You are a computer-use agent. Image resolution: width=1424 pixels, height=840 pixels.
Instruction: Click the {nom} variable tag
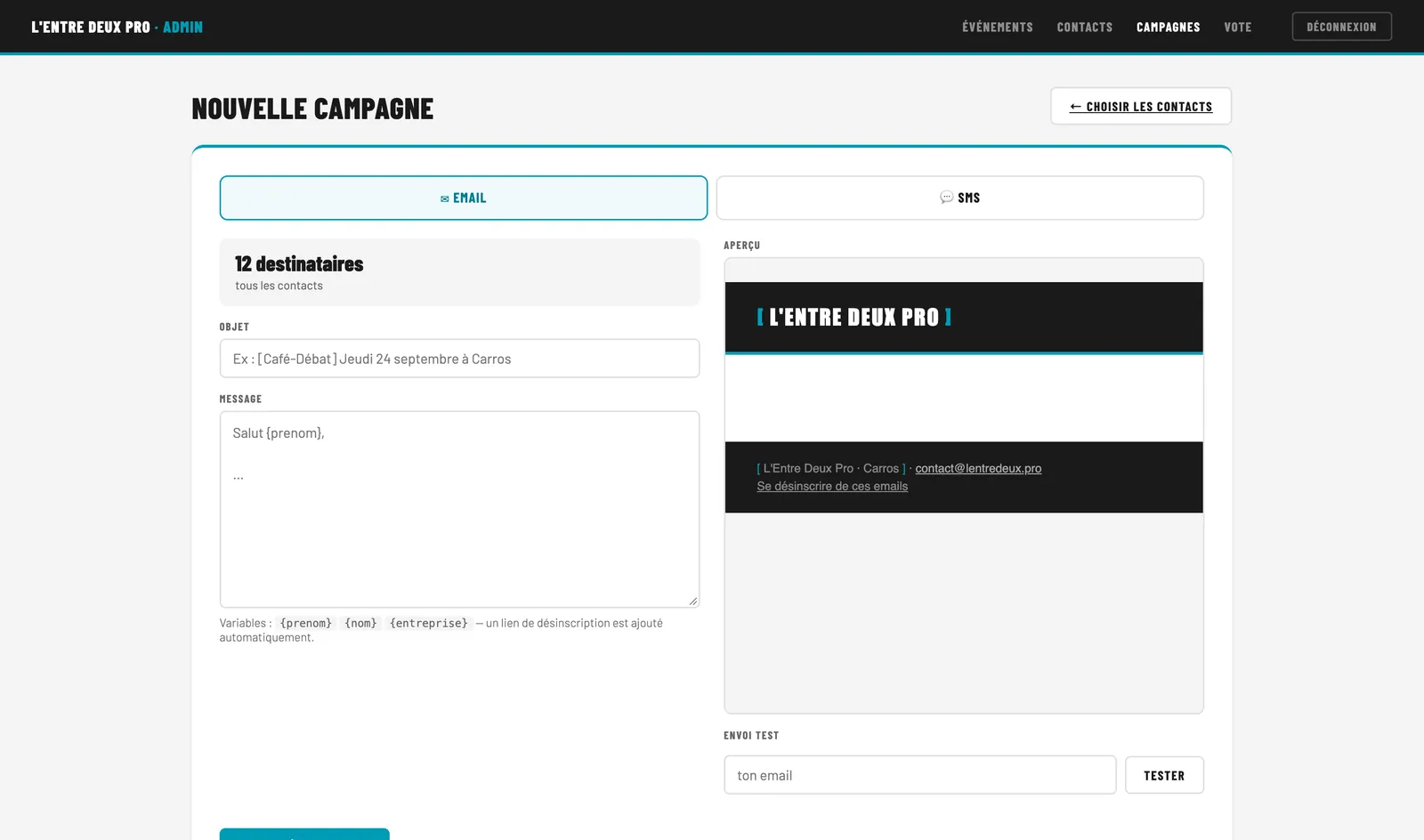tap(360, 623)
